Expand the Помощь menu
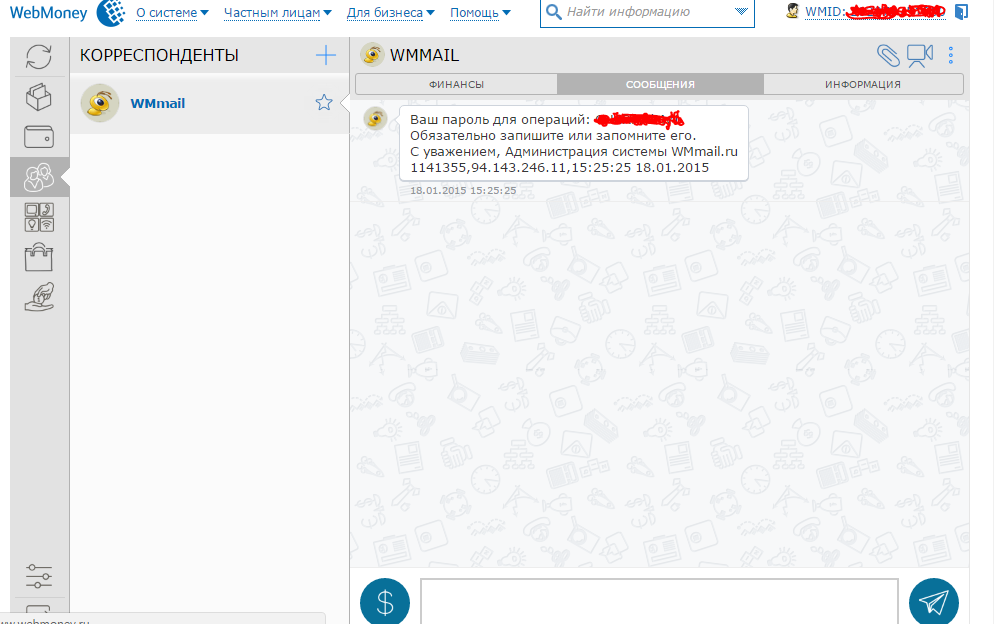The height and width of the screenshot is (624, 994). (480, 13)
